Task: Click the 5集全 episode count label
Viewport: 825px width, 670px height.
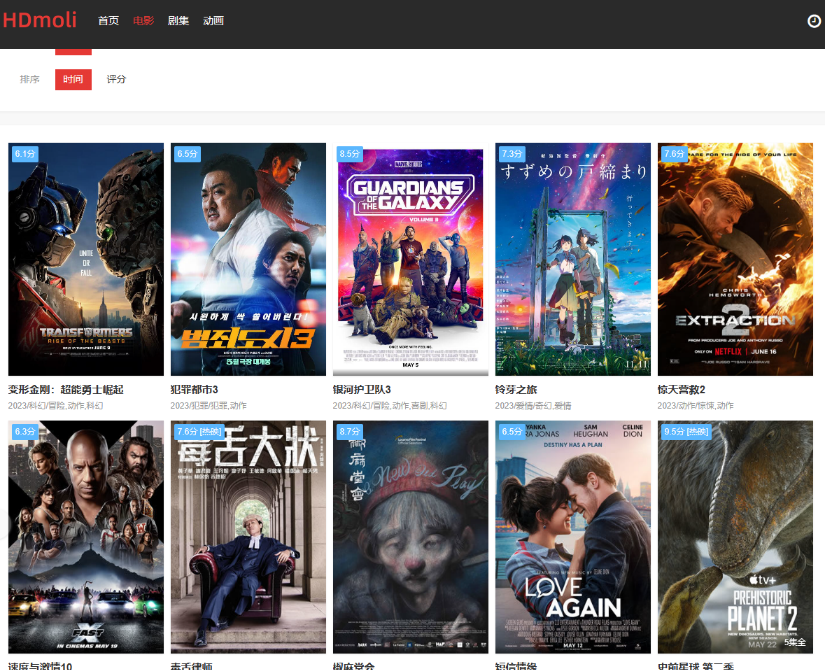Action: pyautogui.click(x=795, y=642)
